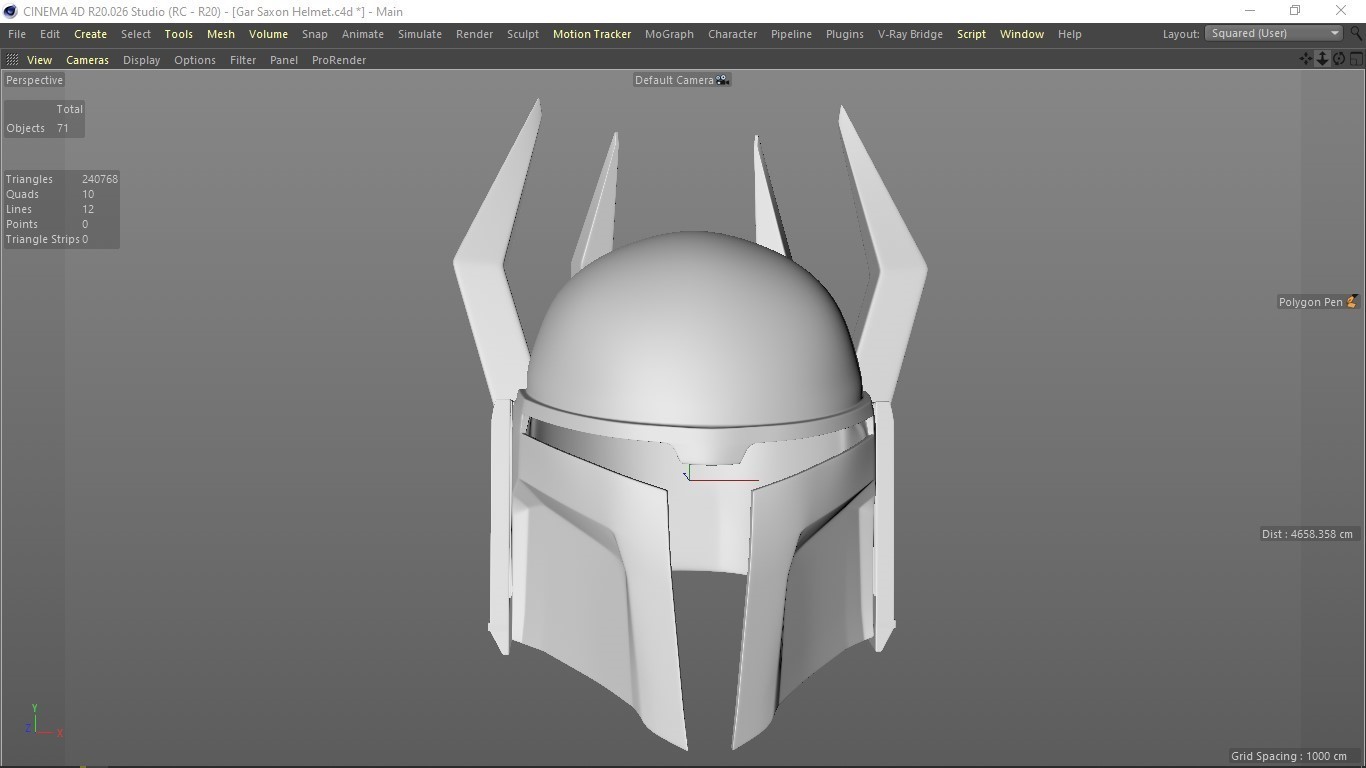Expand the viewport Display menu
This screenshot has height=768, width=1366.
coord(141,60)
